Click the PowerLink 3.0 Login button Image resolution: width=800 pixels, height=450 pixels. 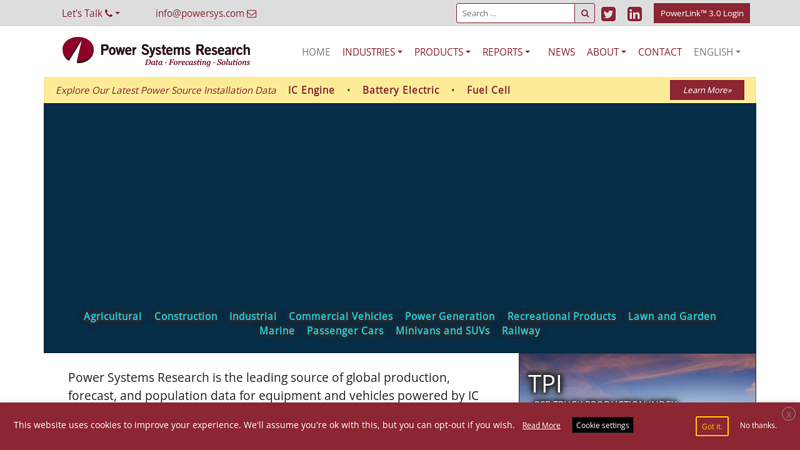(x=702, y=13)
